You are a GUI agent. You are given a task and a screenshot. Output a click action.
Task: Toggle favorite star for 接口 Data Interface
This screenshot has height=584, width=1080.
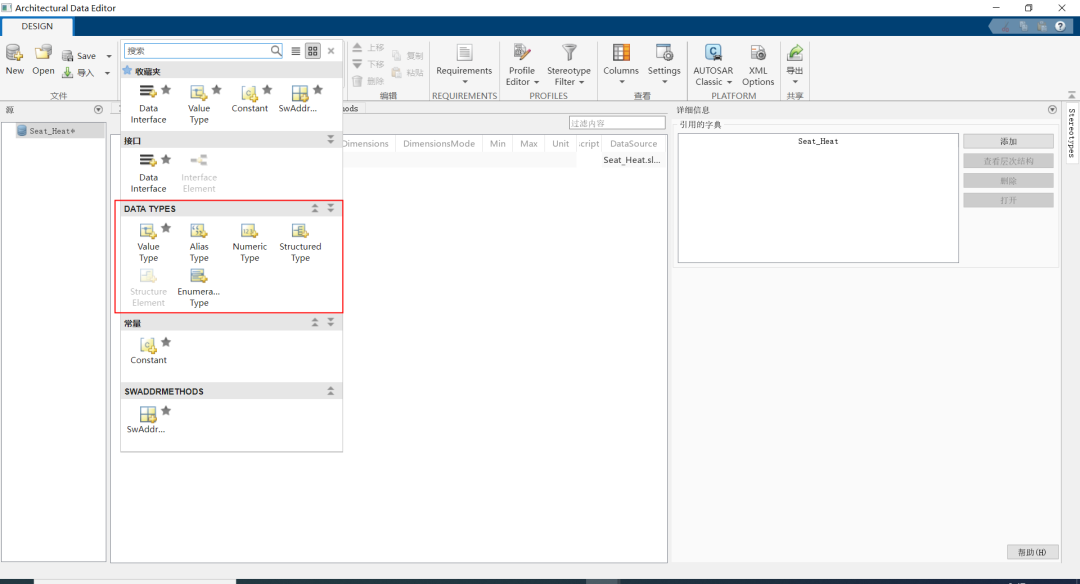[x=166, y=159]
